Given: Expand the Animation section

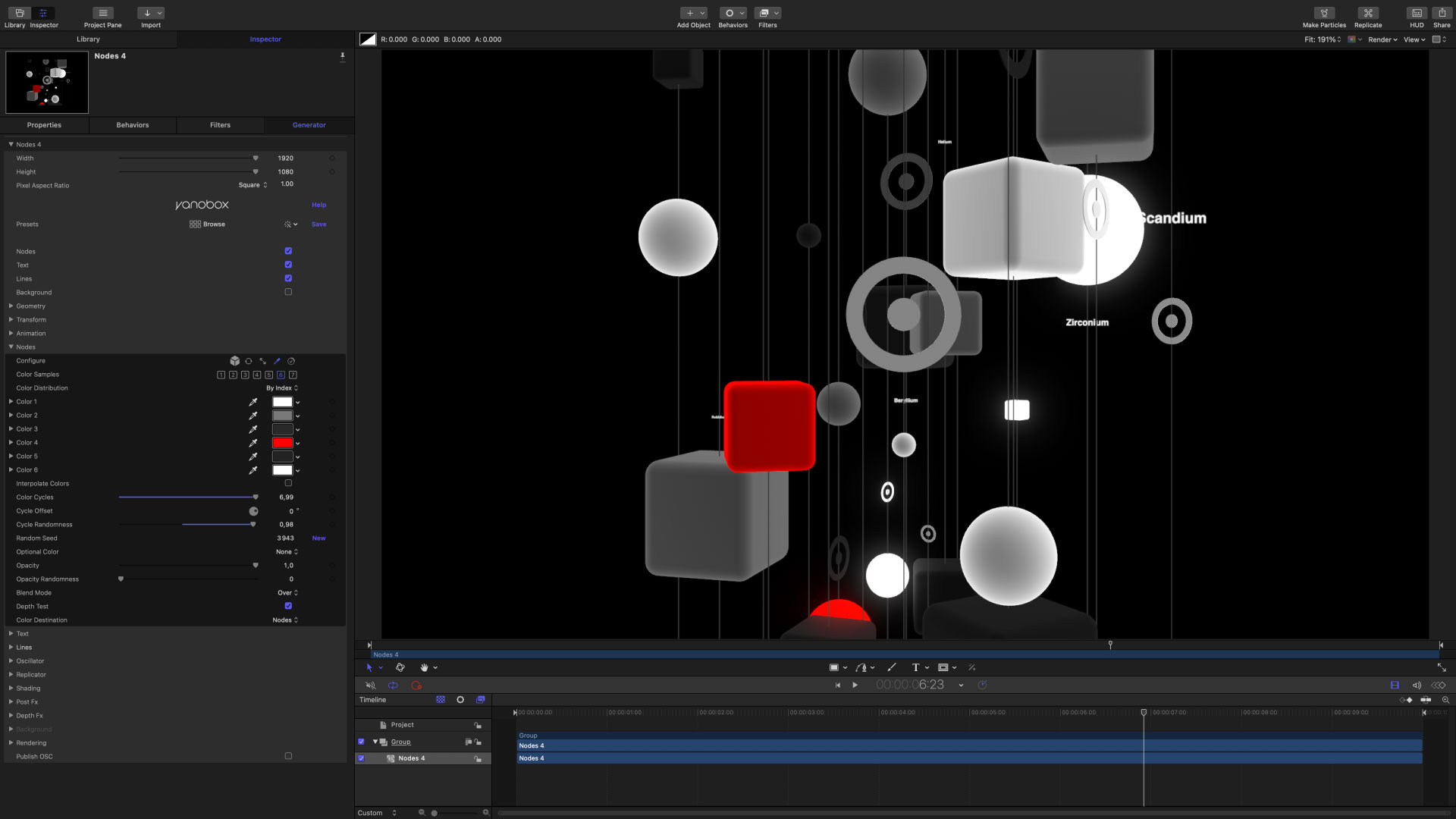Looking at the screenshot, I should point(11,334).
